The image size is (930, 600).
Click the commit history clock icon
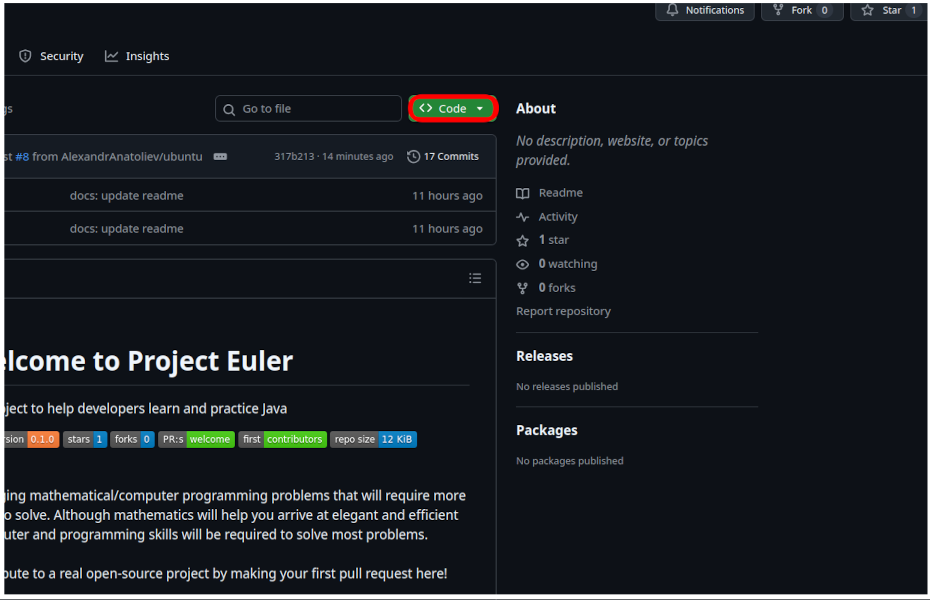pos(414,157)
